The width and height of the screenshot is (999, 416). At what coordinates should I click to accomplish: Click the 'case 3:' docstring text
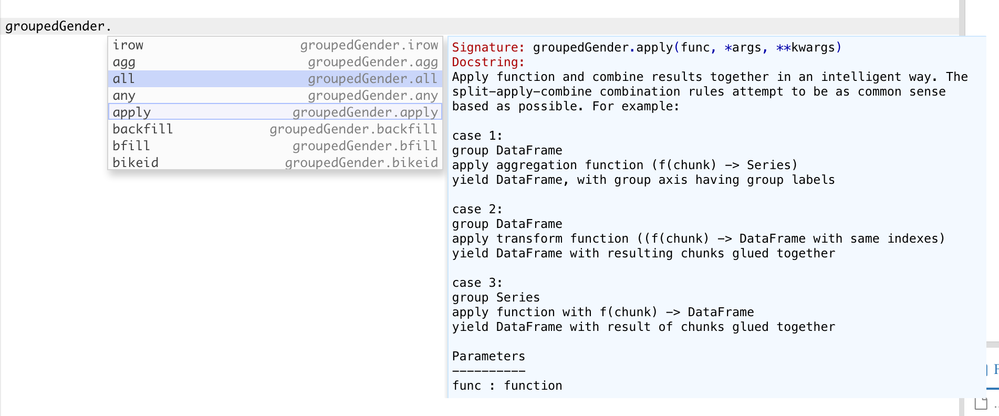point(480,282)
